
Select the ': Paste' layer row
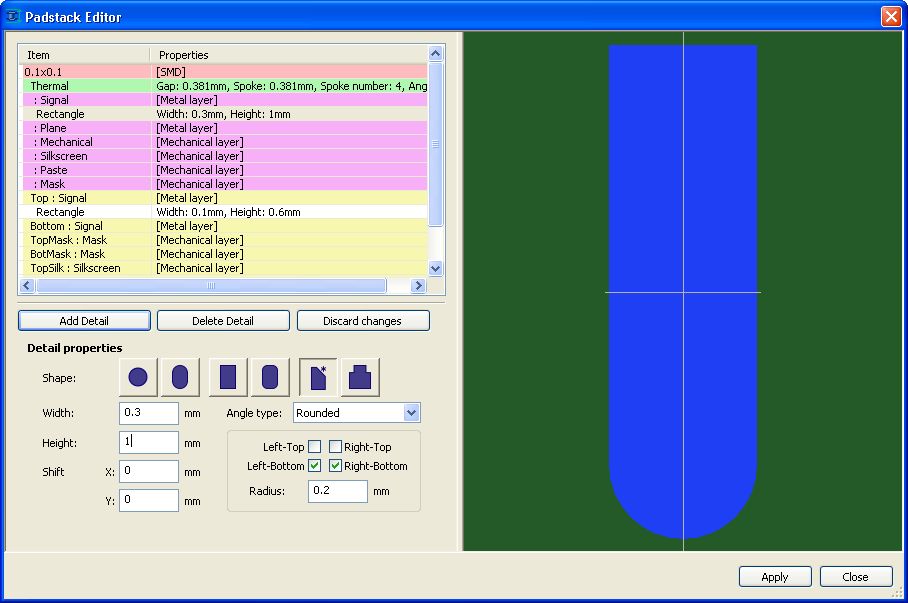[x=225, y=170]
